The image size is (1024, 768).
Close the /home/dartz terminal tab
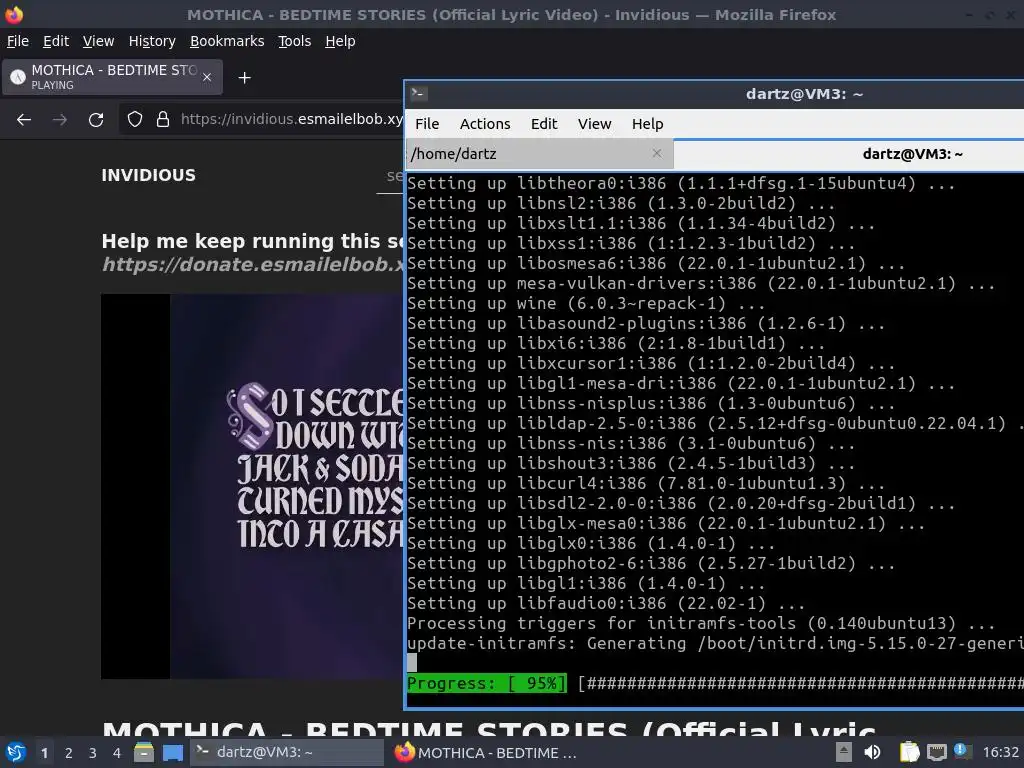657,153
